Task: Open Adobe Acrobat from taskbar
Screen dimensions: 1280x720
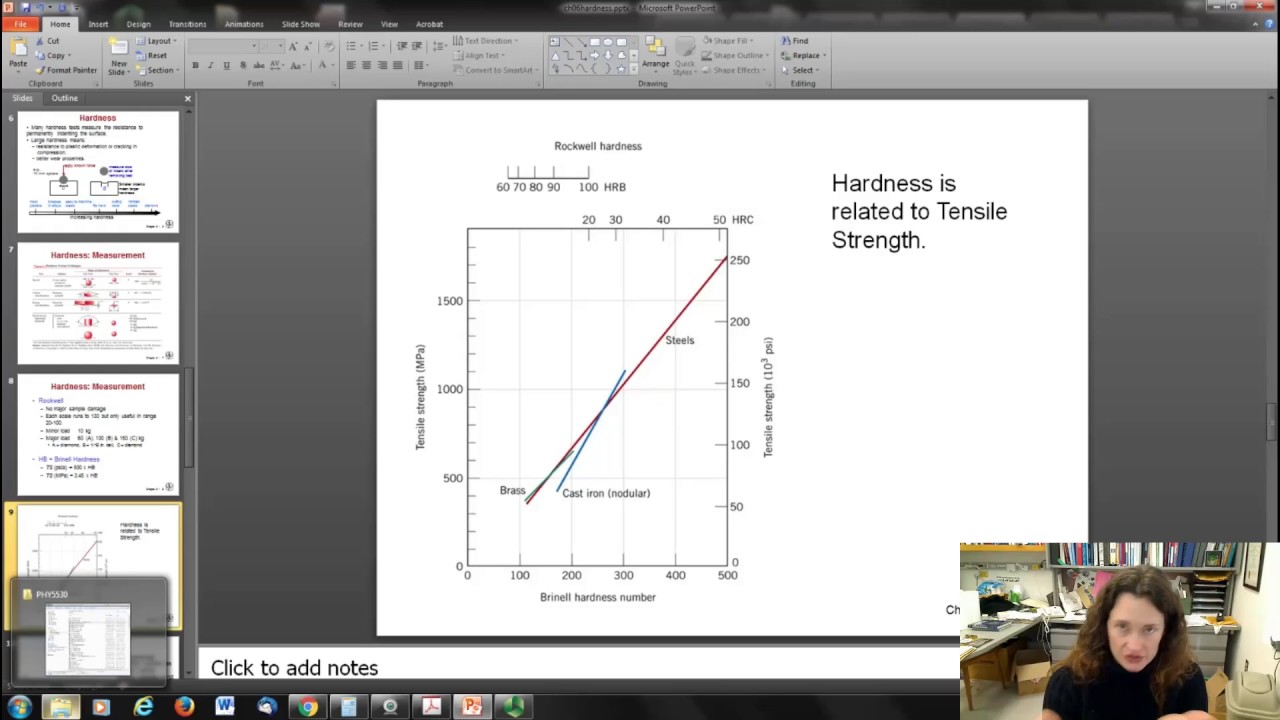Action: 431,707
